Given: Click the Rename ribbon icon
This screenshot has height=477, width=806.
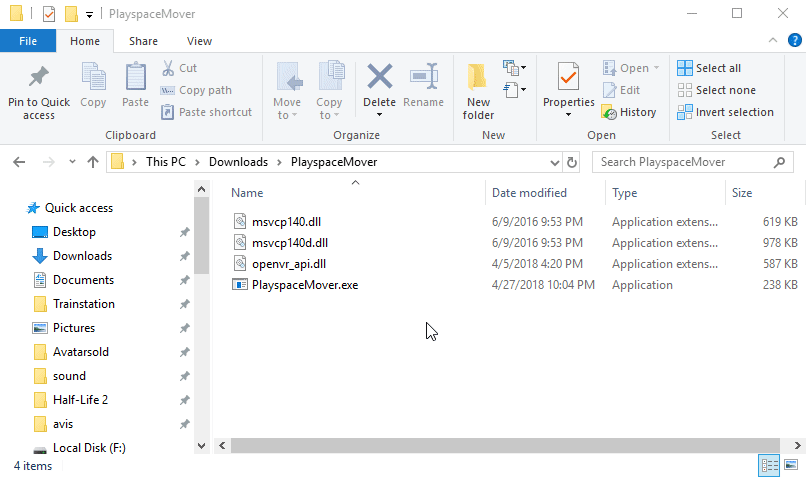Looking at the screenshot, I should point(424,77).
